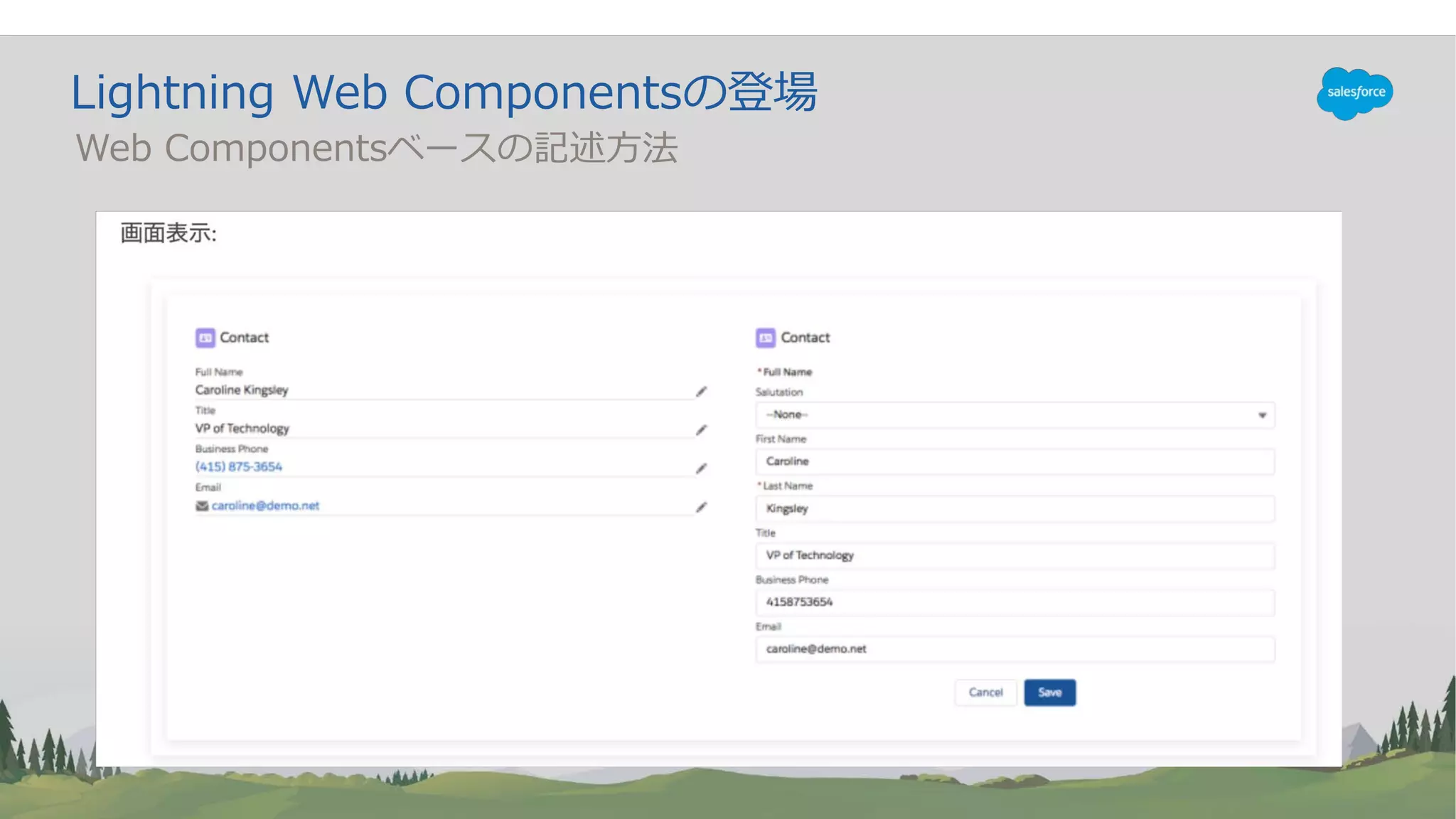The image size is (1456, 819).
Task: Open the Salutation dropdown
Action: click(x=1014, y=414)
